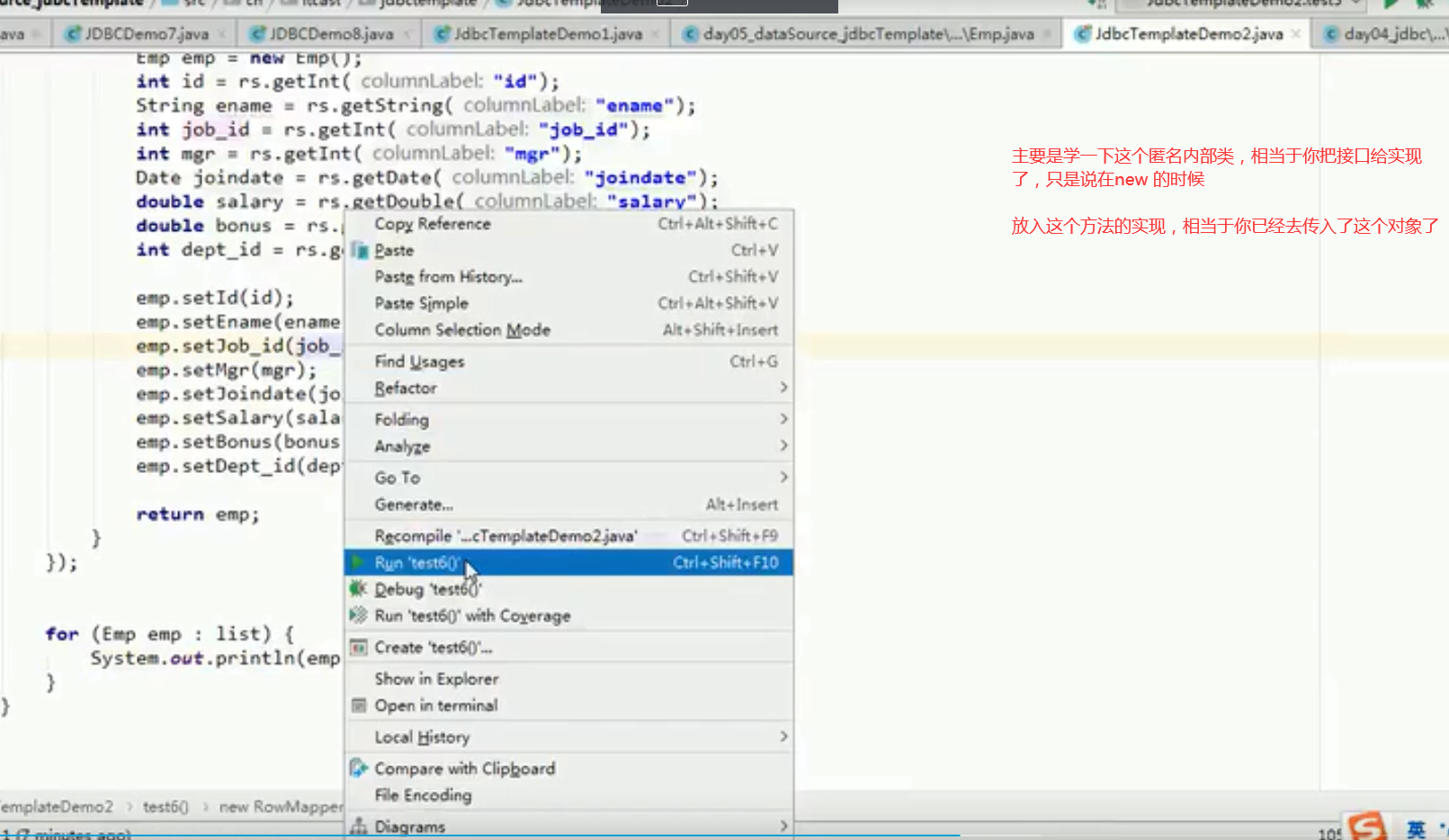Image resolution: width=1449 pixels, height=840 pixels.
Task: Switch the IME language indicator 英
Action: [1417, 829]
